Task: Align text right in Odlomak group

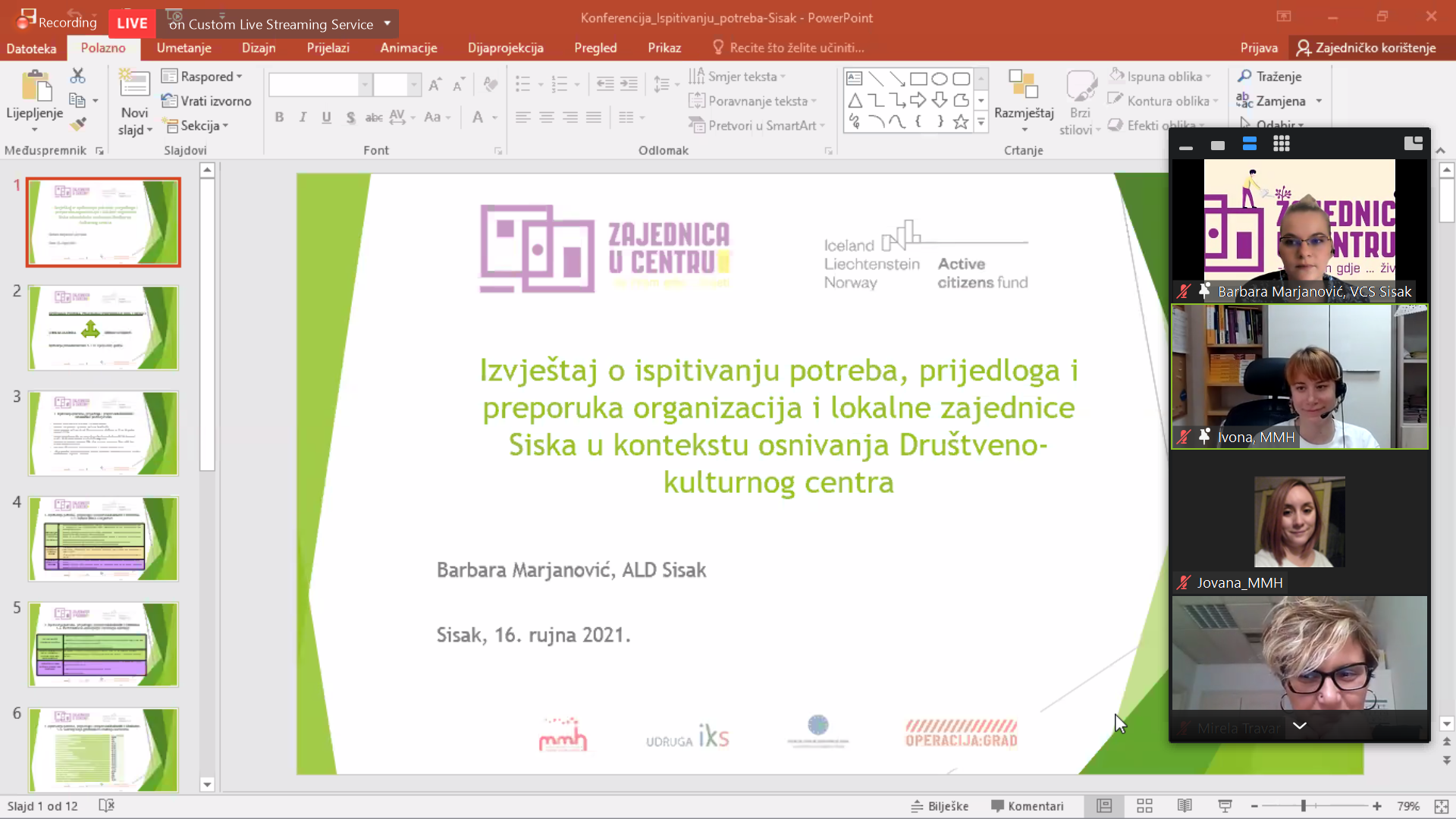Action: [x=570, y=118]
